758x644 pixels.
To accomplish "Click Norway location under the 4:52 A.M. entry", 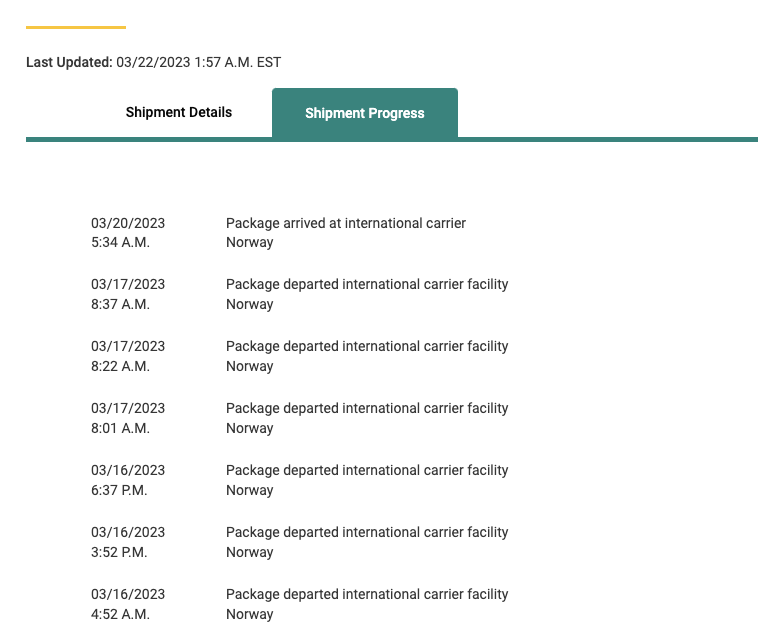I will click(x=249, y=615).
